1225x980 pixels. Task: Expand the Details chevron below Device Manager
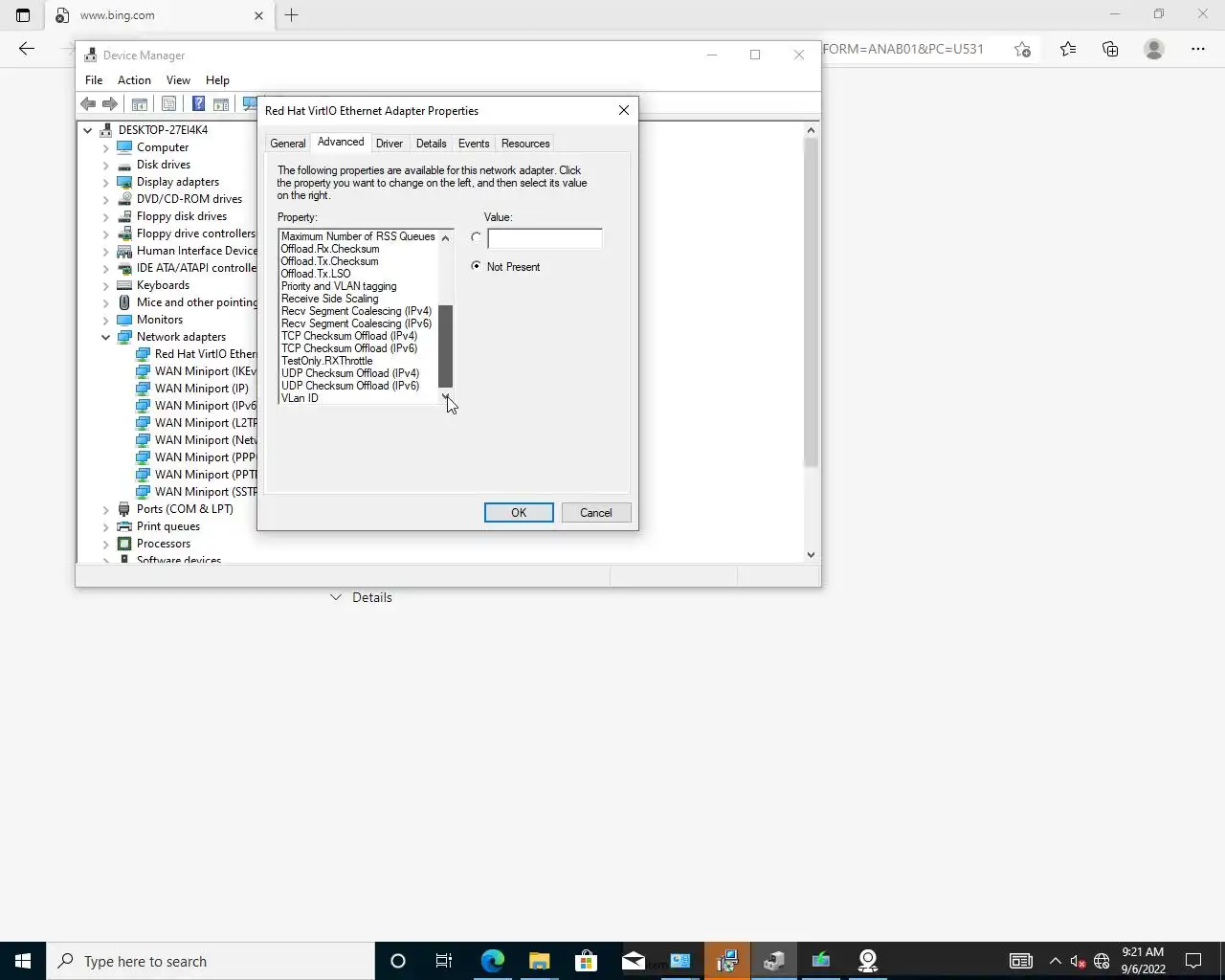click(x=336, y=597)
